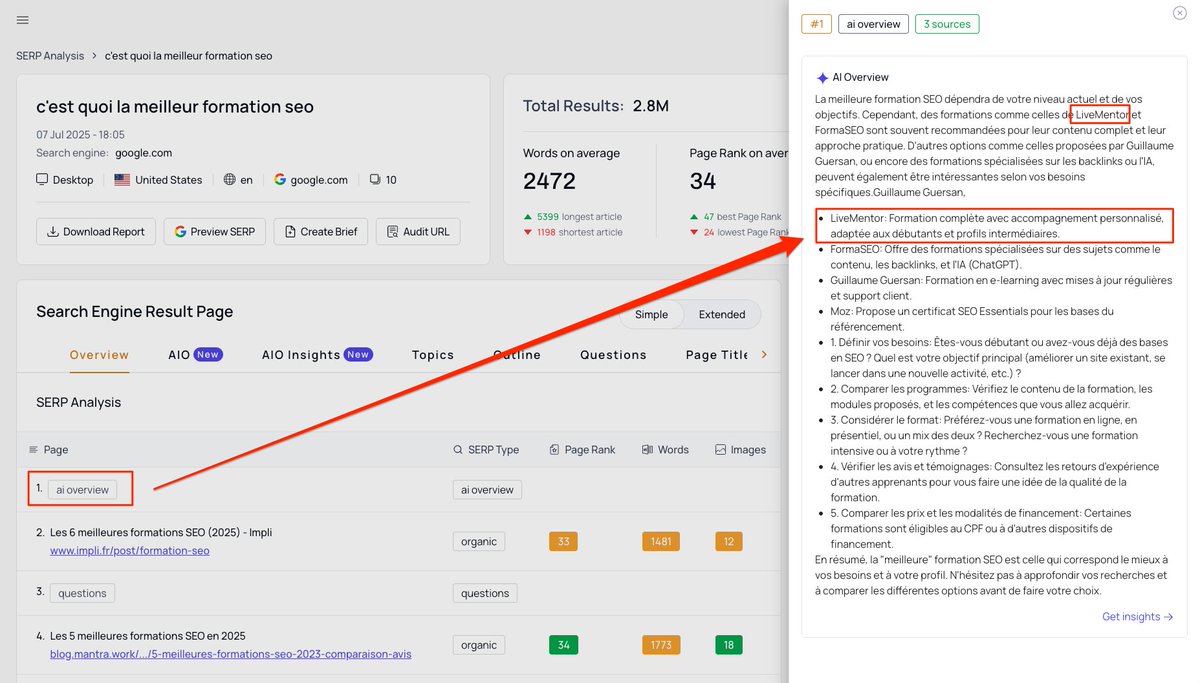Go to SERP Analysis breadcrumb
Viewport: 1200px width, 683px height.
pos(50,56)
